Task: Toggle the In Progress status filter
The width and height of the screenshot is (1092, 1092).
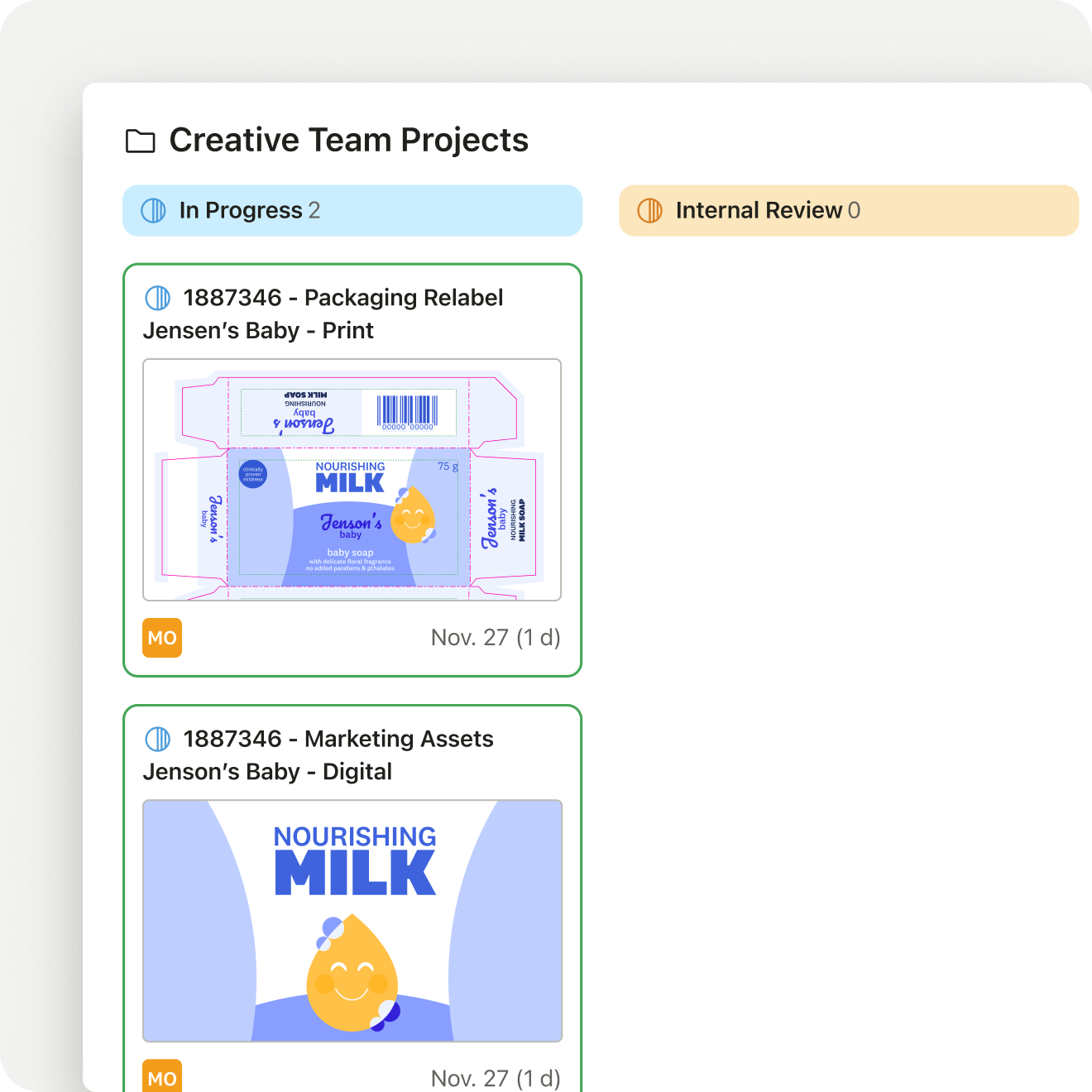Action: [352, 210]
